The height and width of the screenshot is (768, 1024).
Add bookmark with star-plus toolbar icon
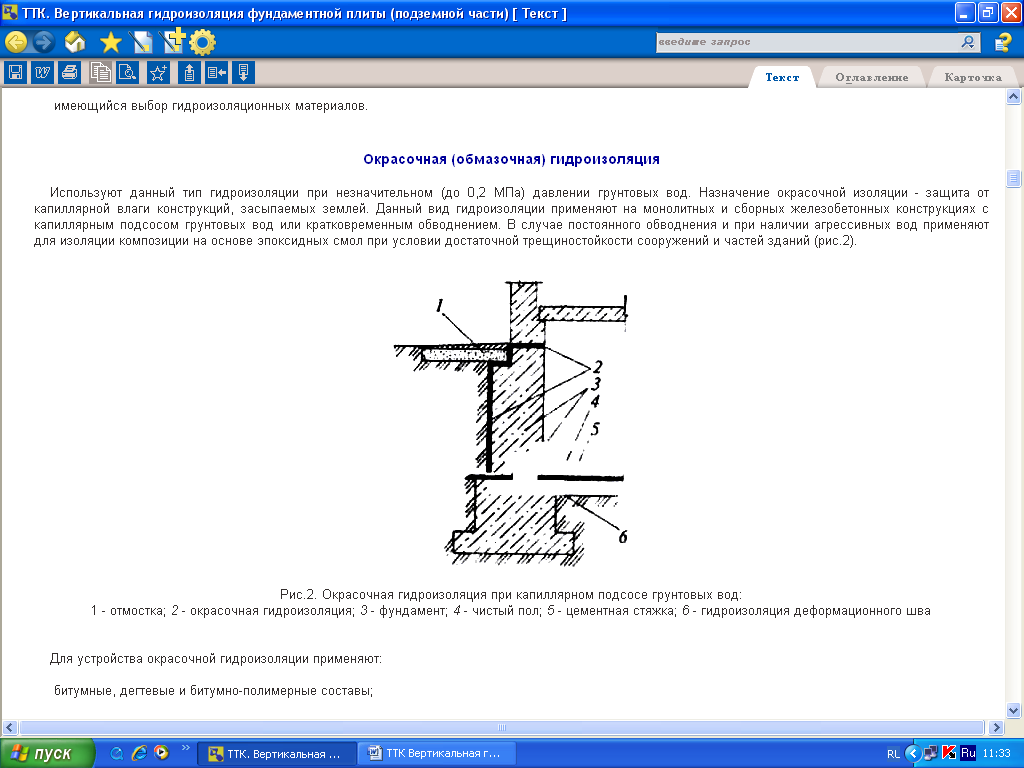158,72
